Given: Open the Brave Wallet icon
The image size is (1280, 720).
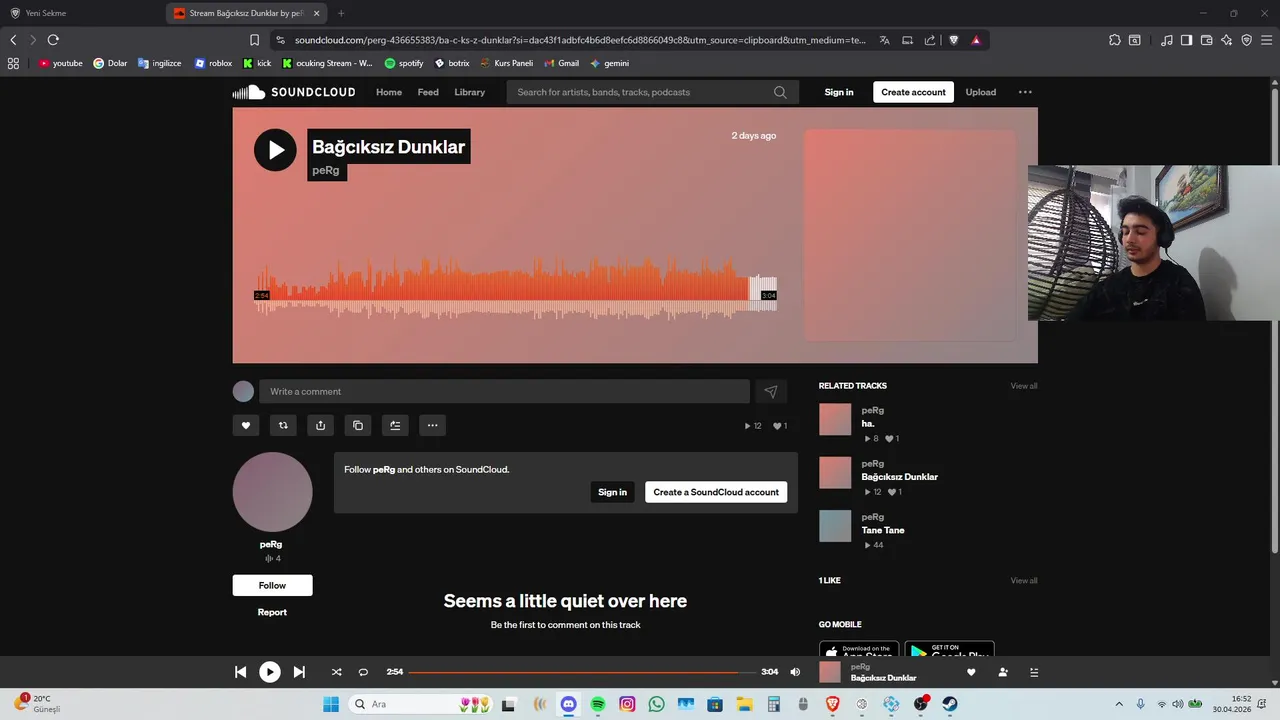Looking at the screenshot, I should pyautogui.click(x=1206, y=40).
